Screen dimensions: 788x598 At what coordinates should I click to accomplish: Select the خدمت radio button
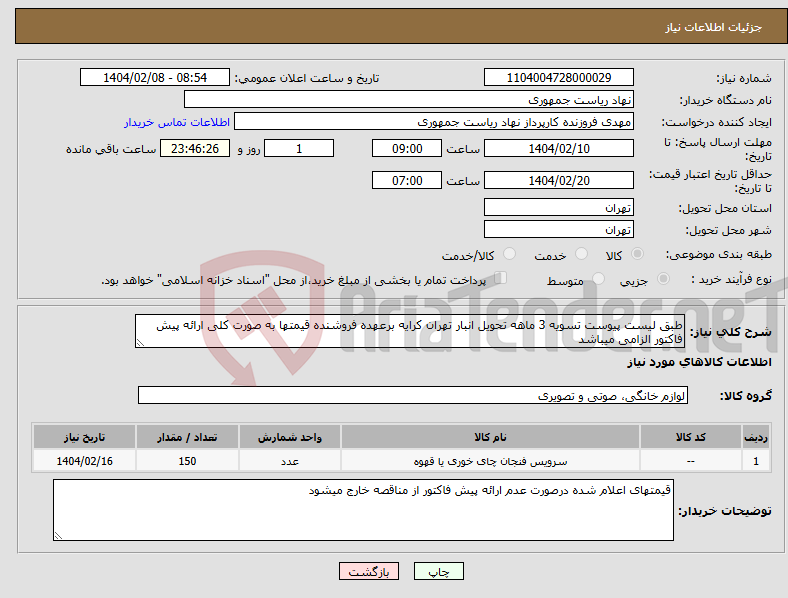click(x=581, y=254)
